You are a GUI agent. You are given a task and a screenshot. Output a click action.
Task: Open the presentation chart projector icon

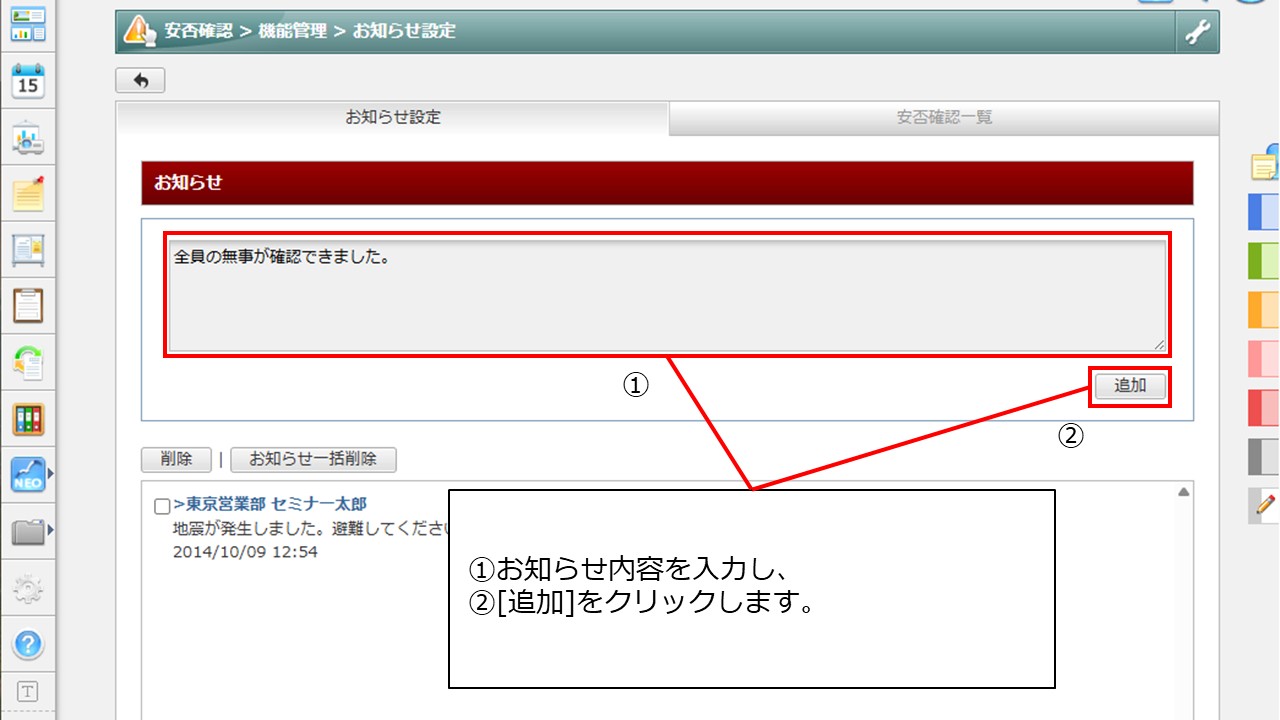point(28,139)
